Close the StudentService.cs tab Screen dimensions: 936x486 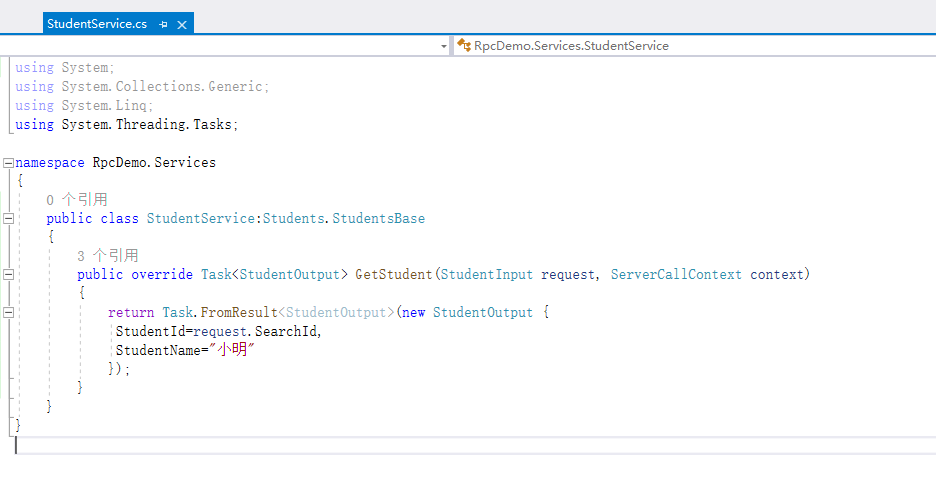(182, 24)
